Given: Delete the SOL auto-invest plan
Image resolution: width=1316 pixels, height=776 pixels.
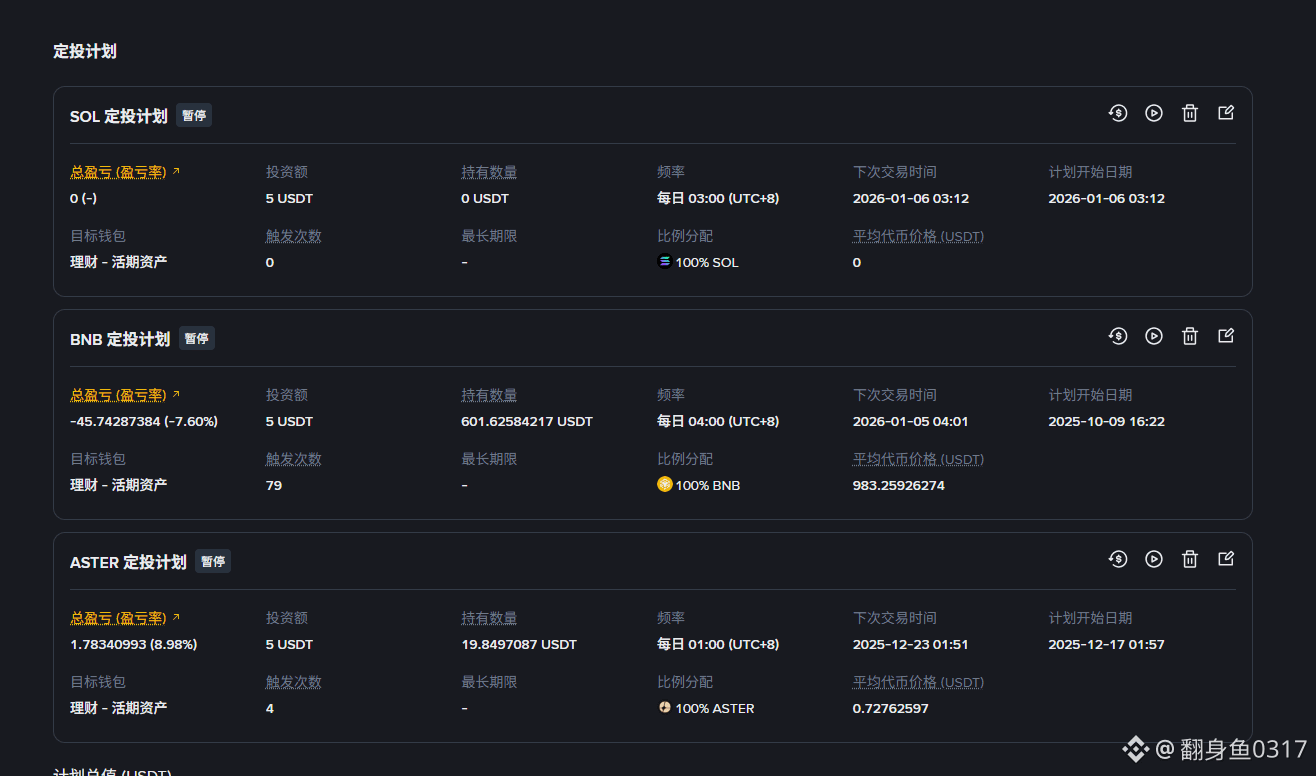Looking at the screenshot, I should (1190, 113).
